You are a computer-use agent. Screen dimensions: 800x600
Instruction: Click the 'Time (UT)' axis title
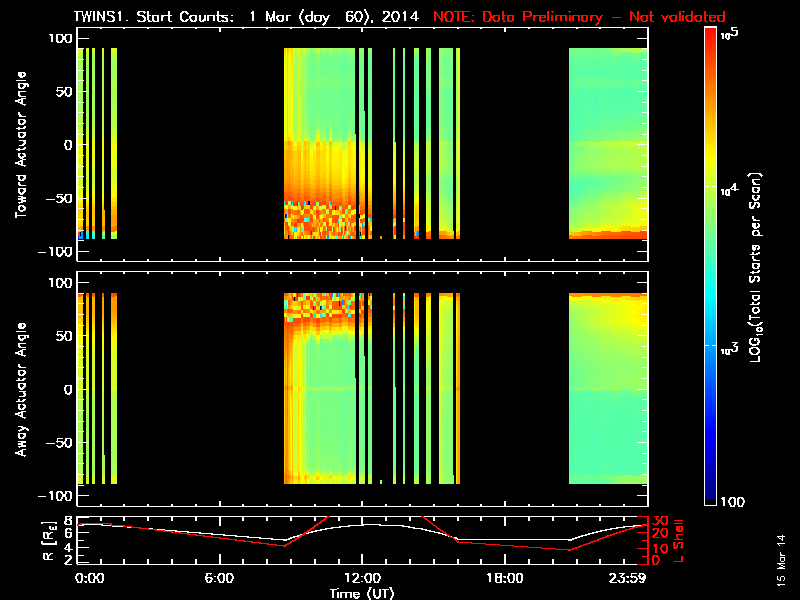point(364,592)
